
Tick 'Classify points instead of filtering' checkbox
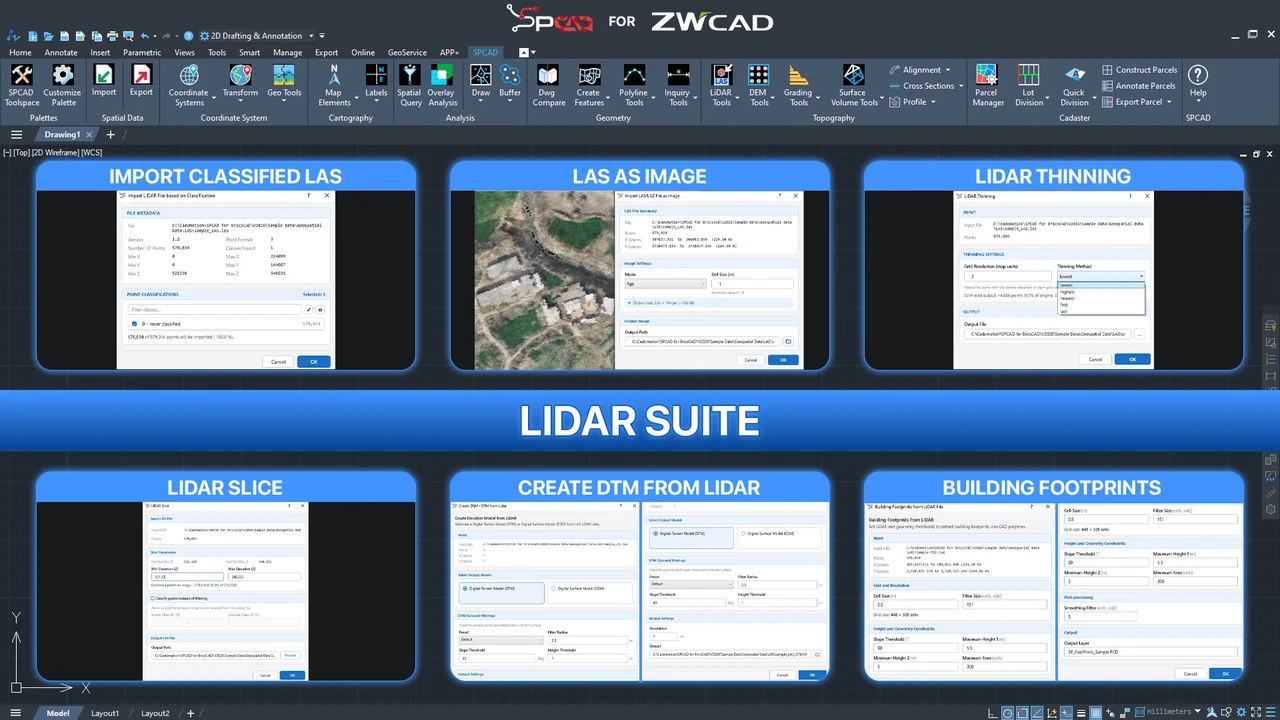point(152,598)
